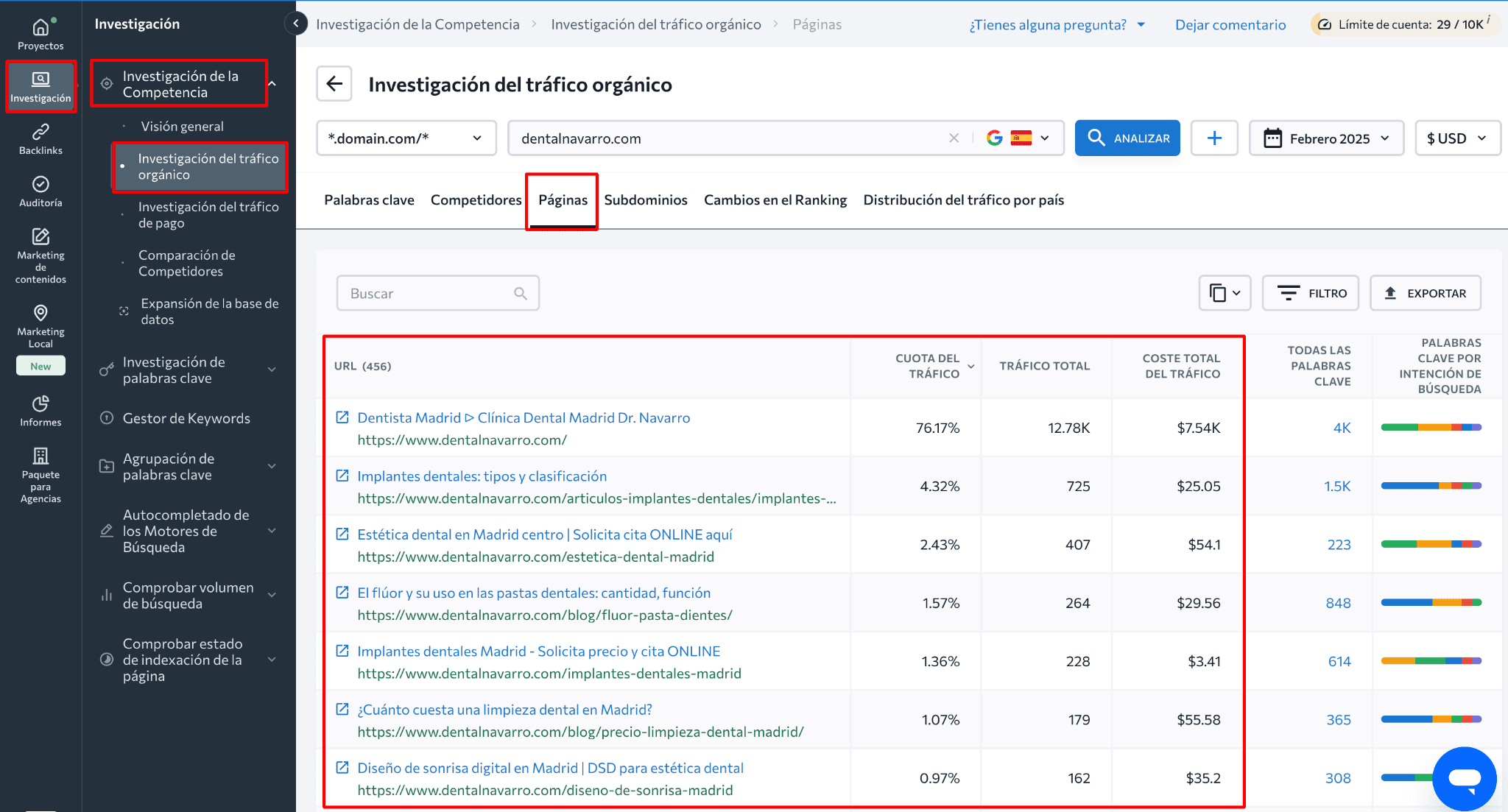Screen dimensions: 1508x812
Task: Open Paquete para Agencias icon
Action: click(40, 475)
